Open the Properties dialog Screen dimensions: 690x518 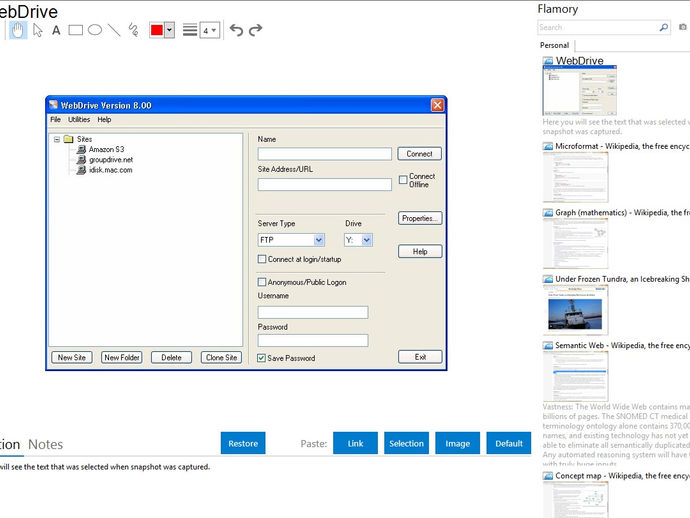tap(420, 218)
